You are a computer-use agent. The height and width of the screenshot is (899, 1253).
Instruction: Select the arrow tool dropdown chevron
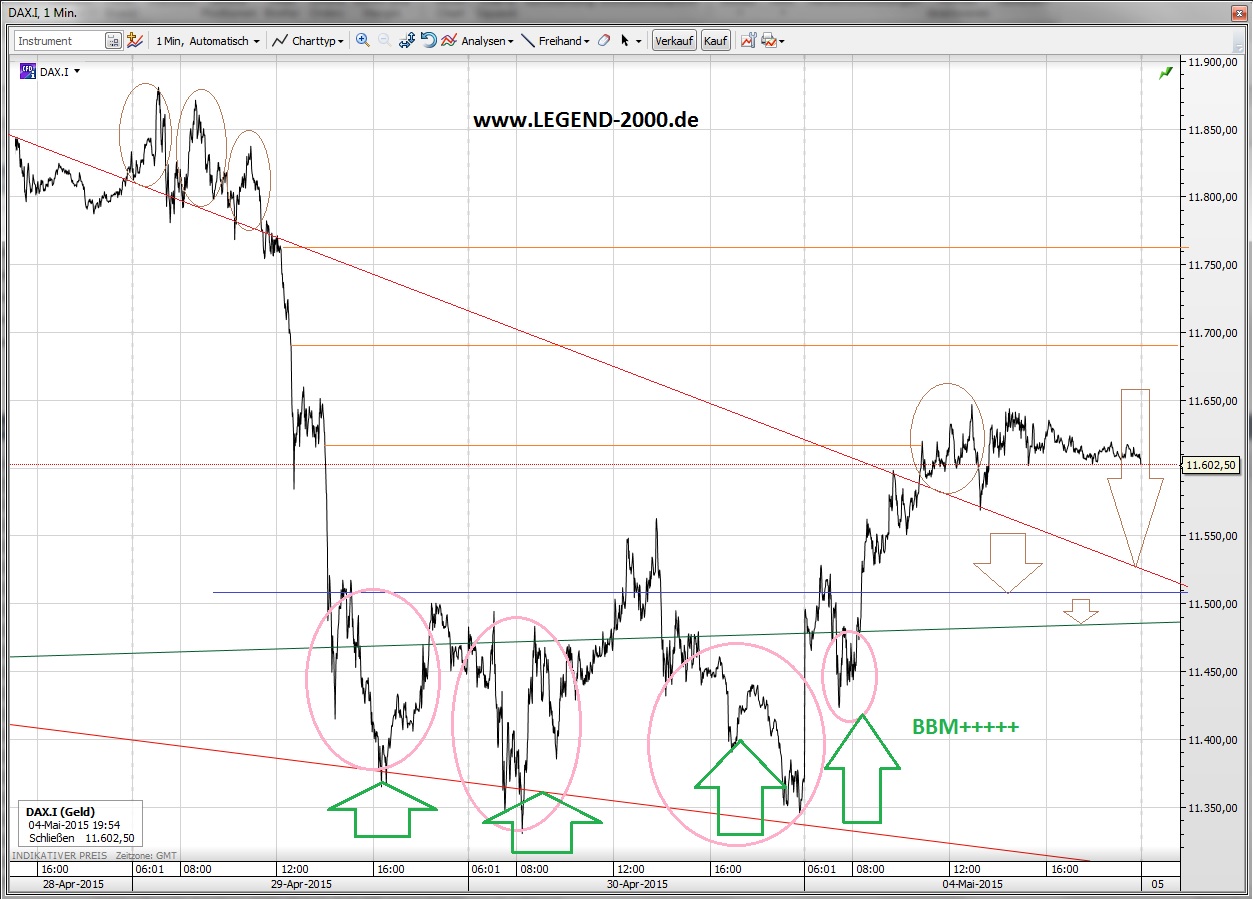pos(638,41)
